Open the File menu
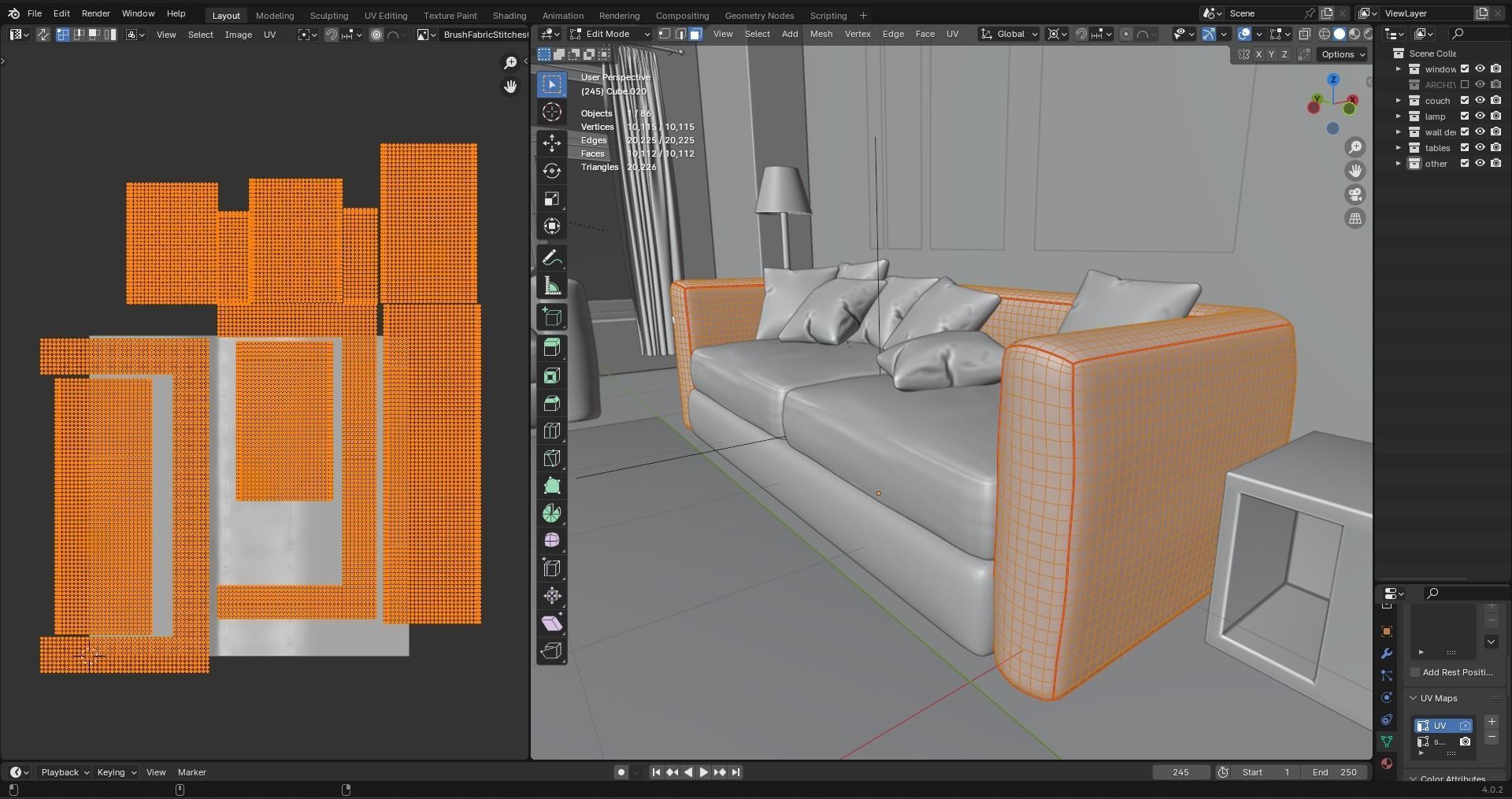Viewport: 1512px width, 799px height. pyautogui.click(x=35, y=13)
